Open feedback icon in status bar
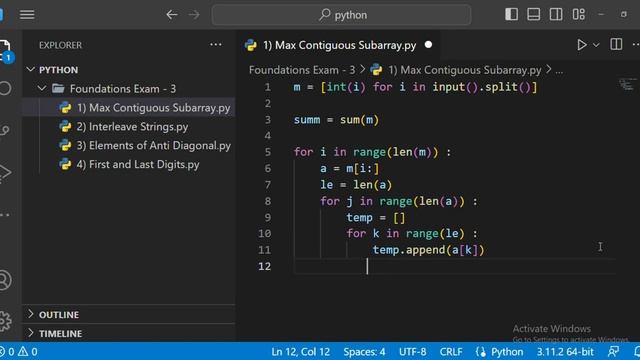 [x=613, y=351]
